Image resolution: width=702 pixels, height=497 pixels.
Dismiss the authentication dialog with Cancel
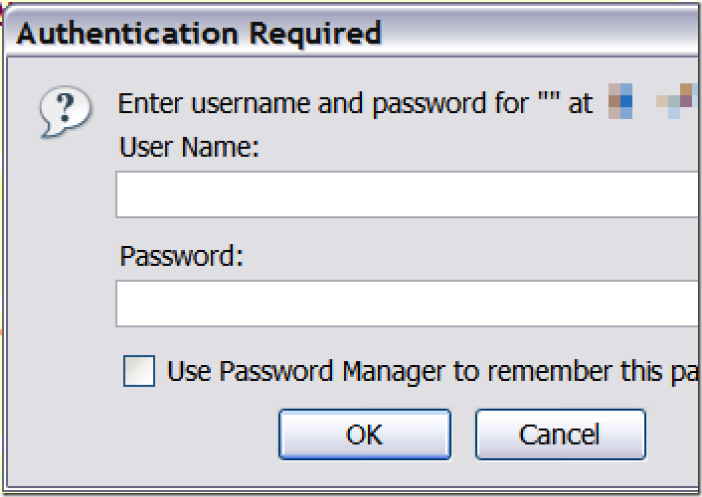[560, 434]
